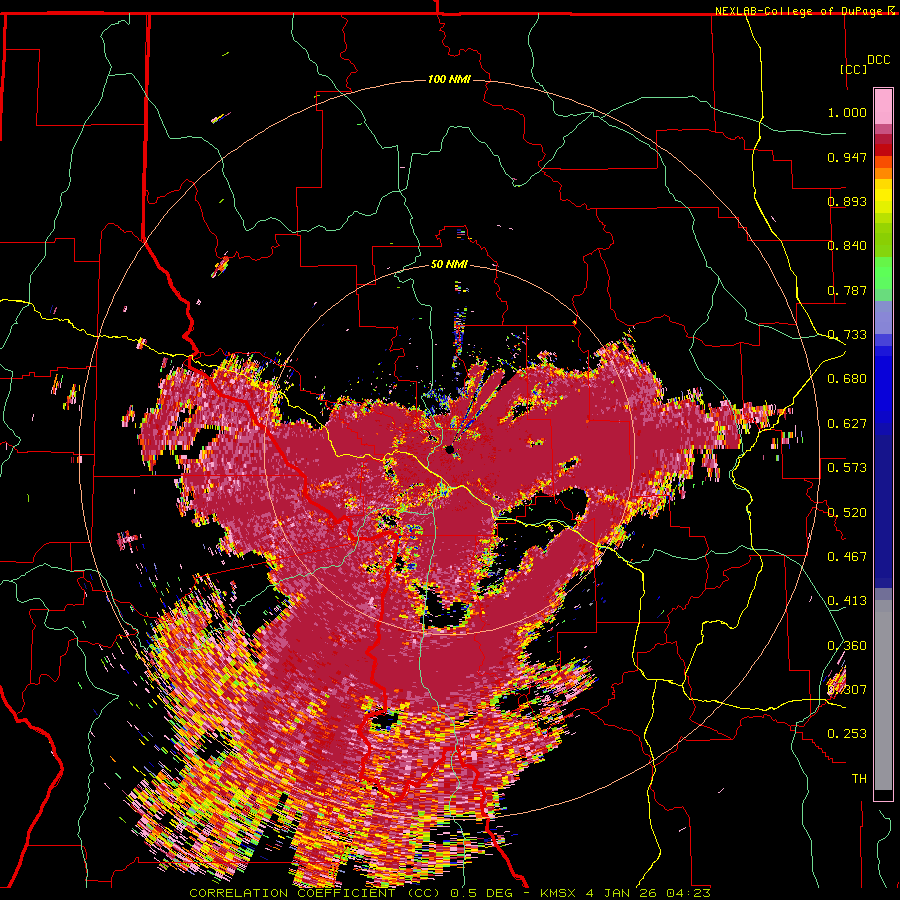Click the 0.253 legend value
Image resolution: width=900 pixels, height=900 pixels.
point(847,734)
